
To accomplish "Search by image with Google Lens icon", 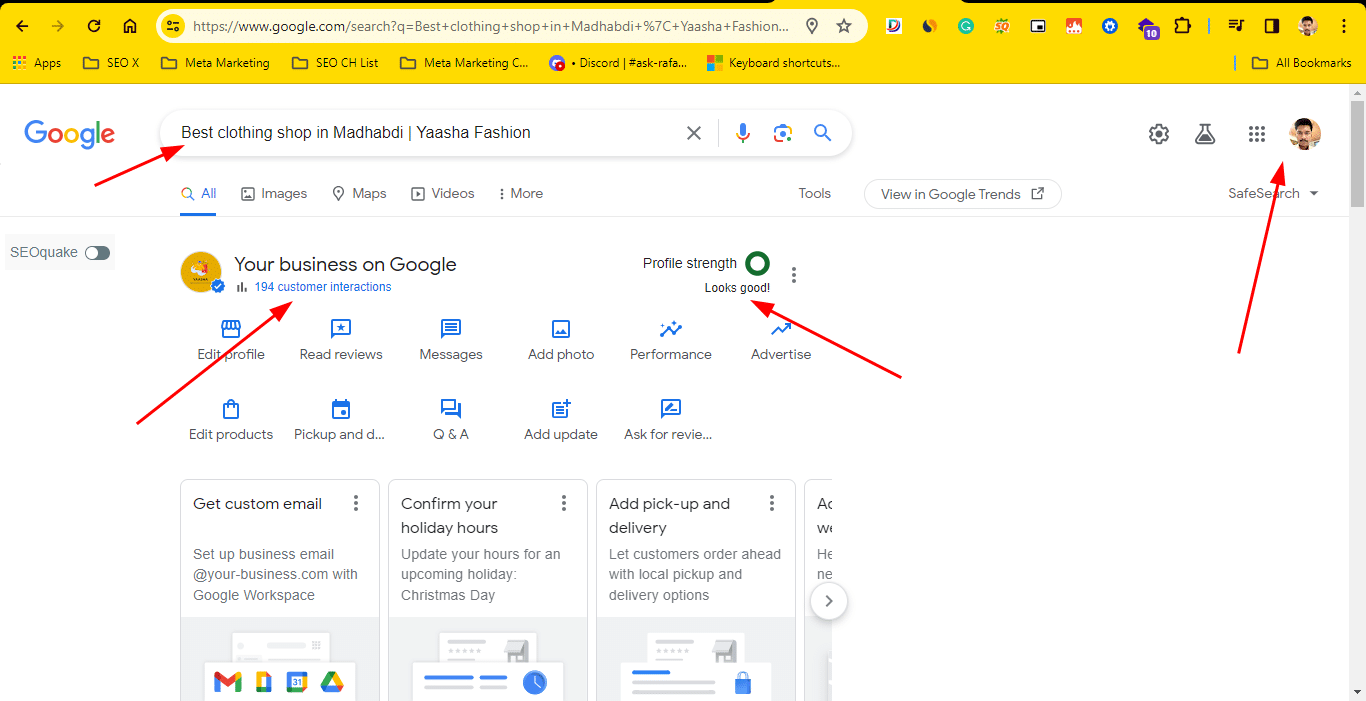I will click(782, 133).
